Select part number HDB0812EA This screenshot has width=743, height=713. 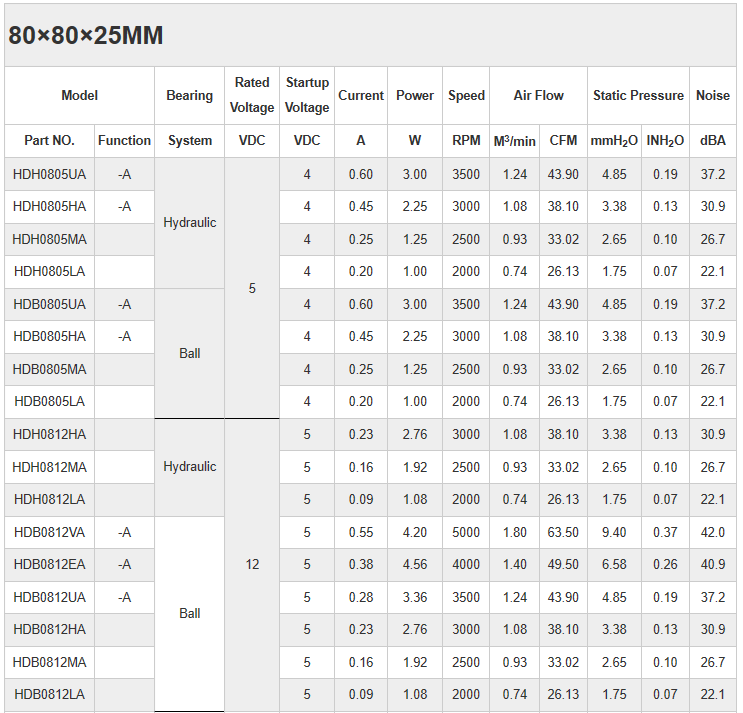click(50, 564)
